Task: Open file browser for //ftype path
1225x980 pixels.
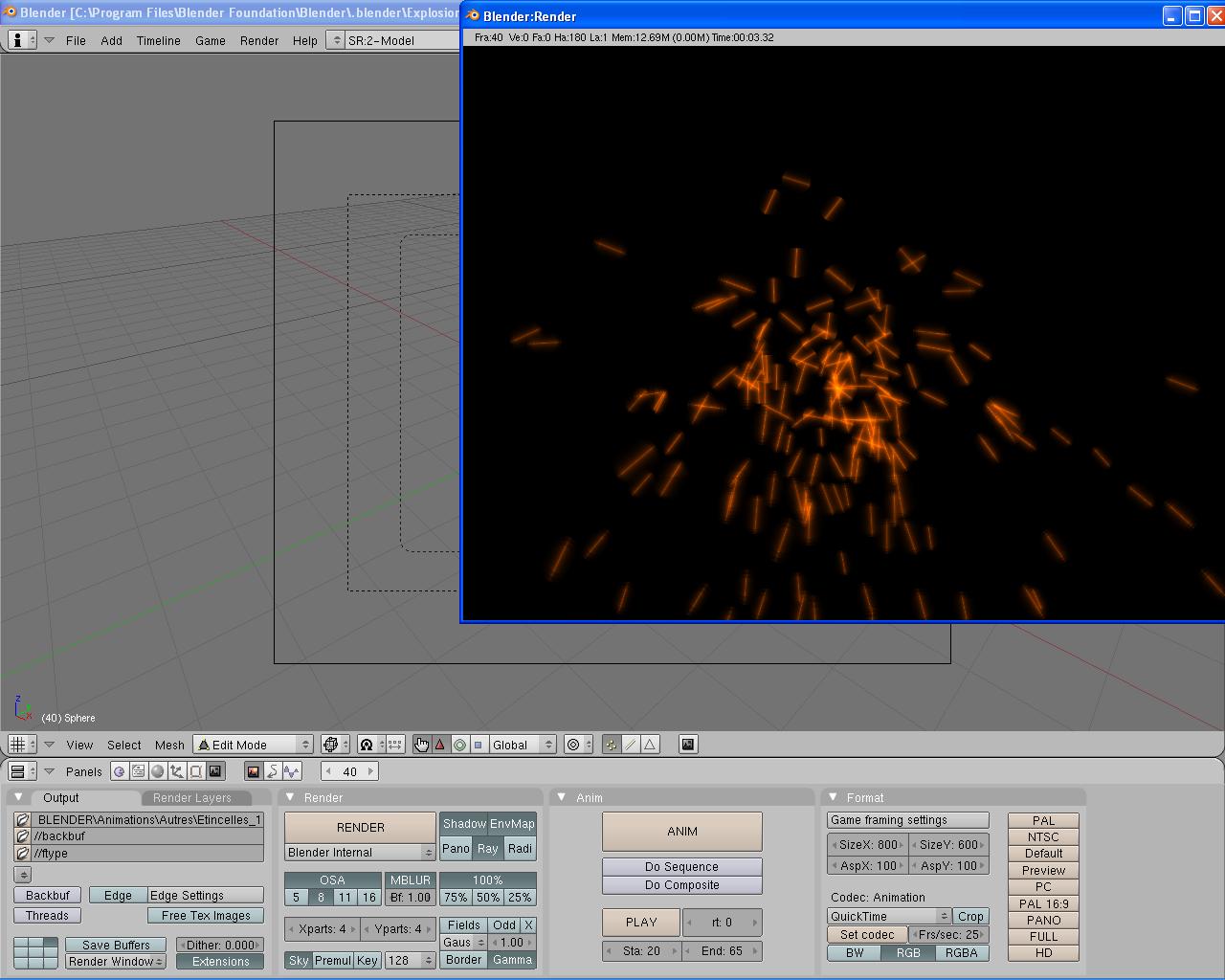Action: click(23, 854)
